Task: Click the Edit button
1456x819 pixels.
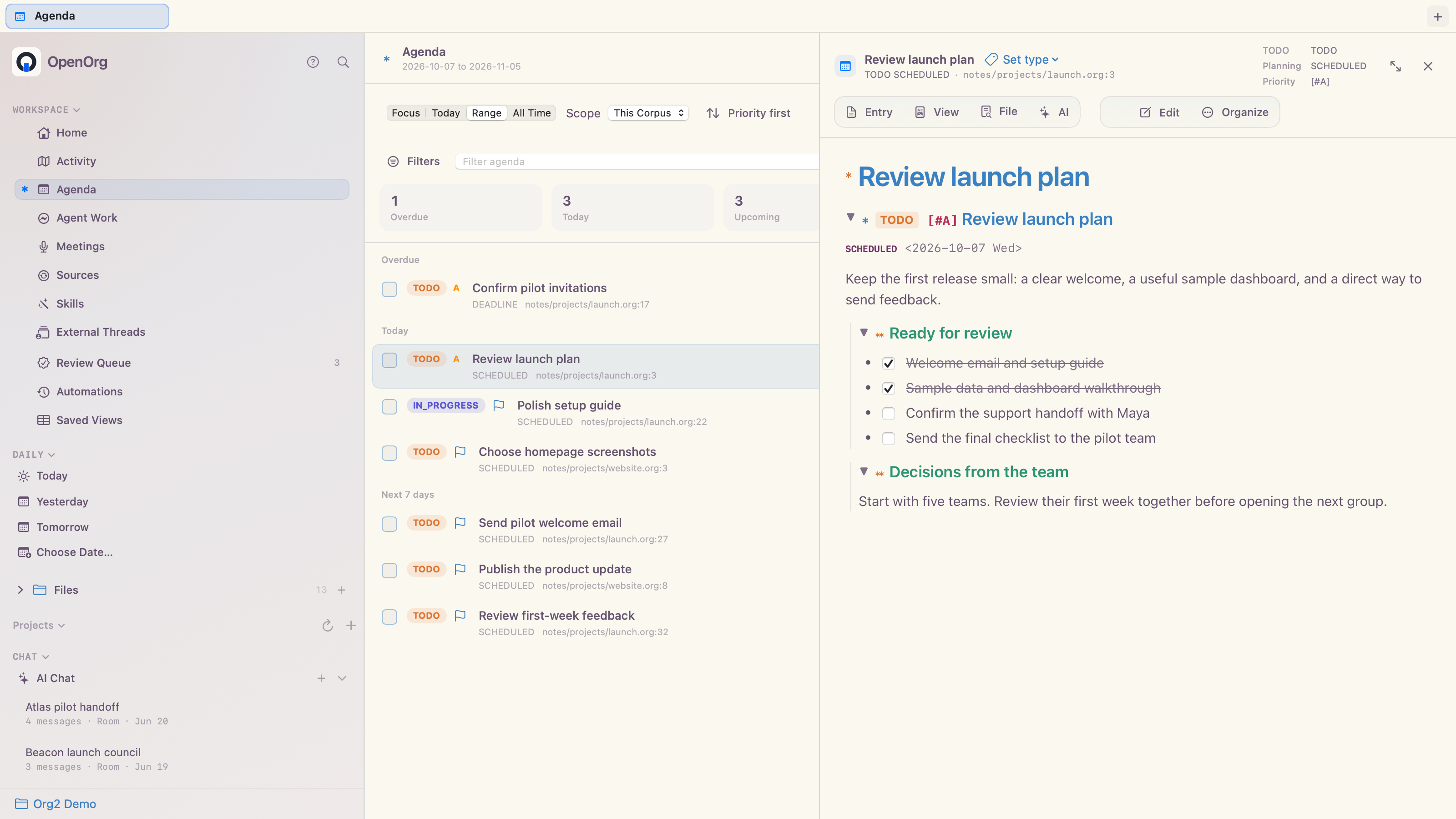Action: [x=1159, y=112]
